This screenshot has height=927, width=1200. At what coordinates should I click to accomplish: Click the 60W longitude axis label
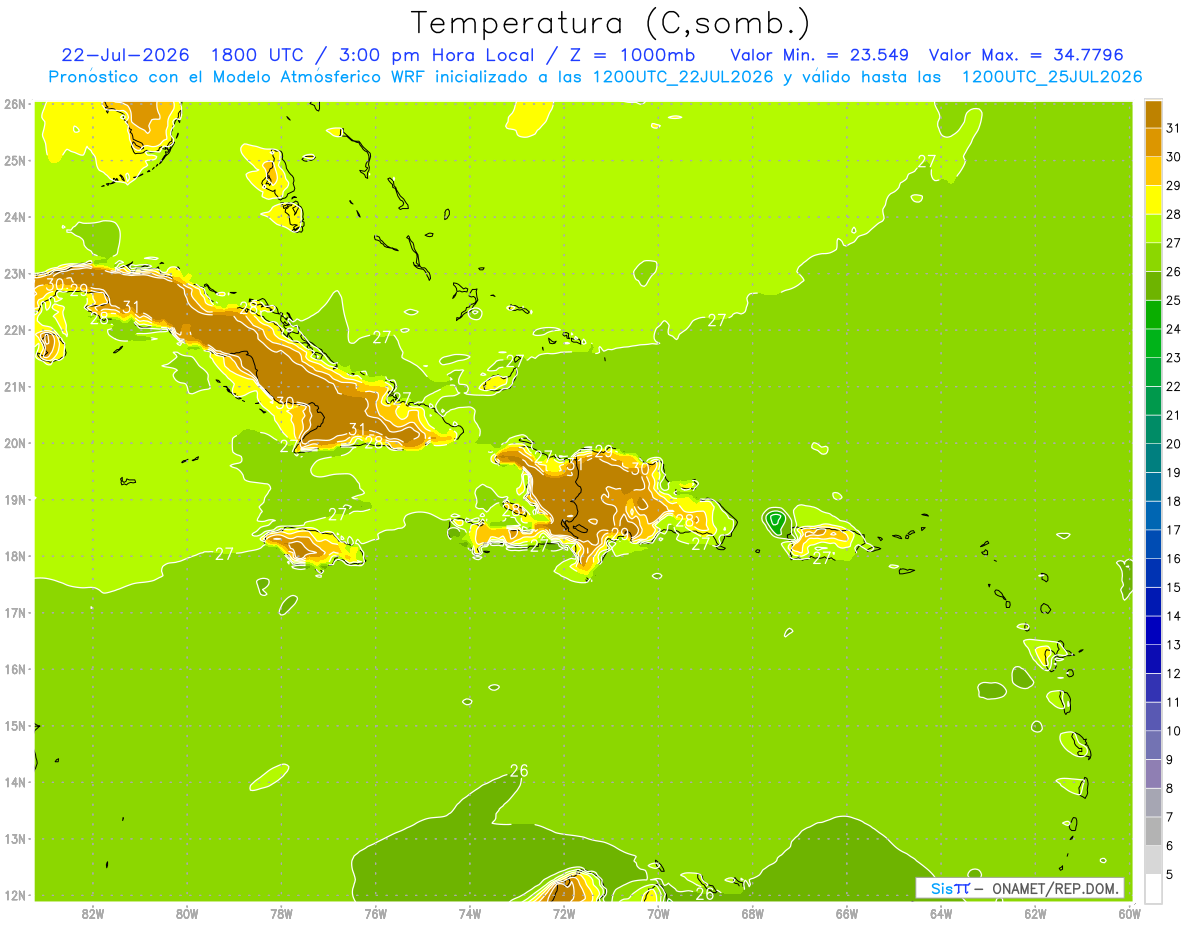coord(1129,913)
